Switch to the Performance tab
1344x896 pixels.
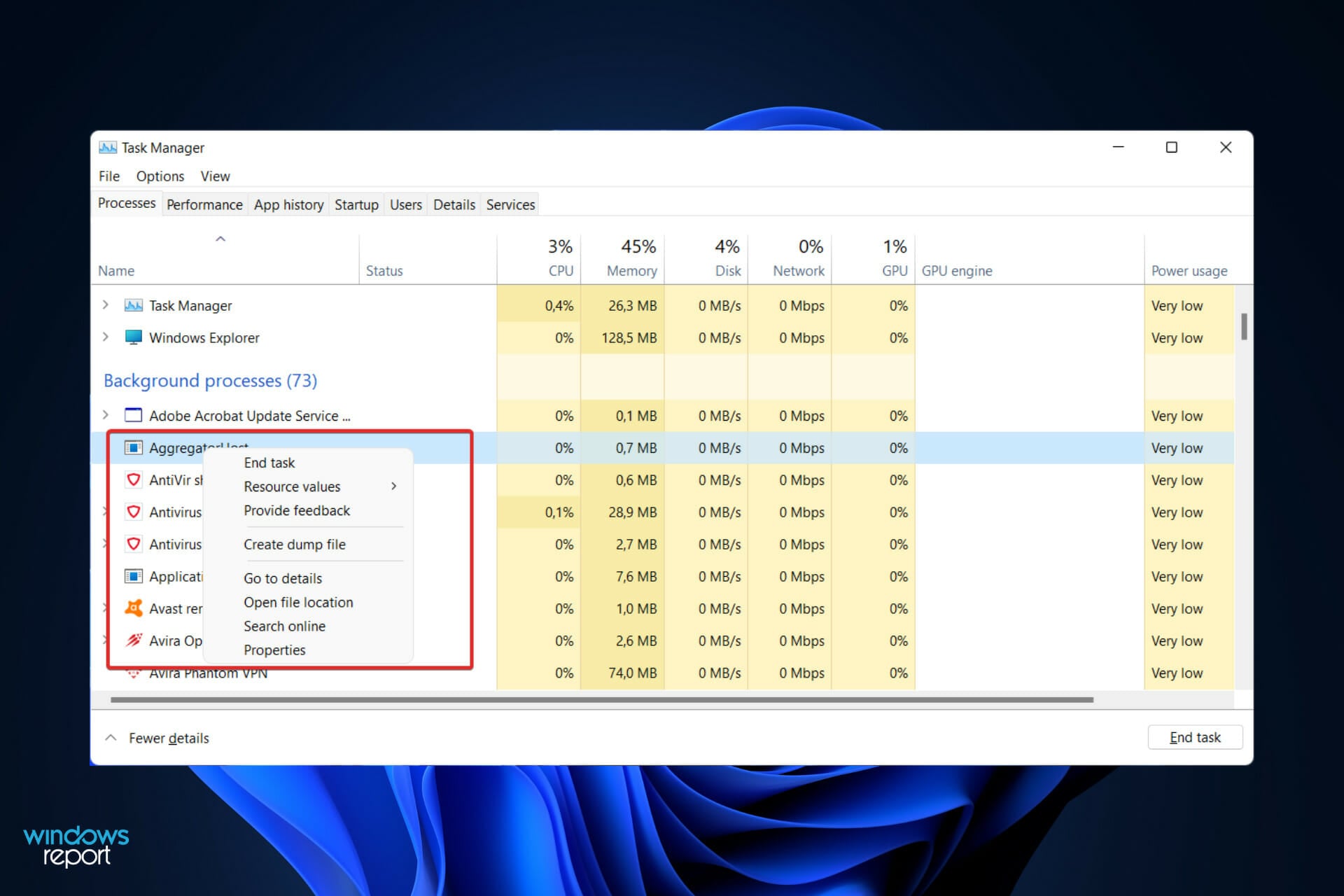(204, 204)
